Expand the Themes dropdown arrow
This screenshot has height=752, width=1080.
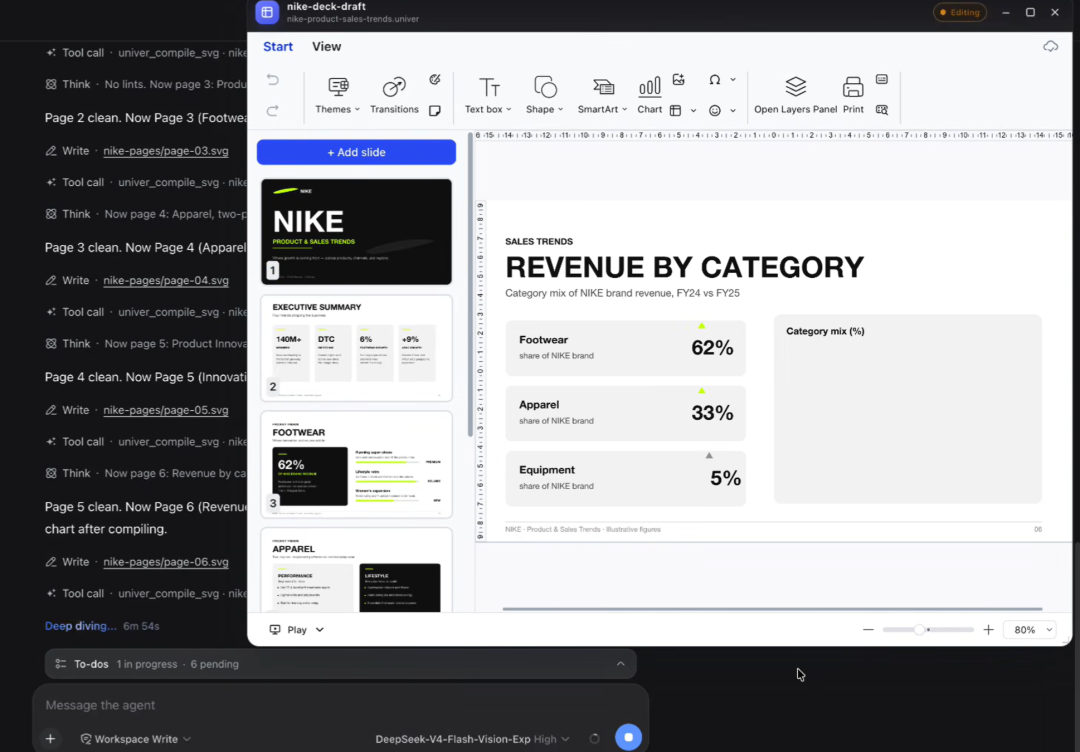[357, 109]
